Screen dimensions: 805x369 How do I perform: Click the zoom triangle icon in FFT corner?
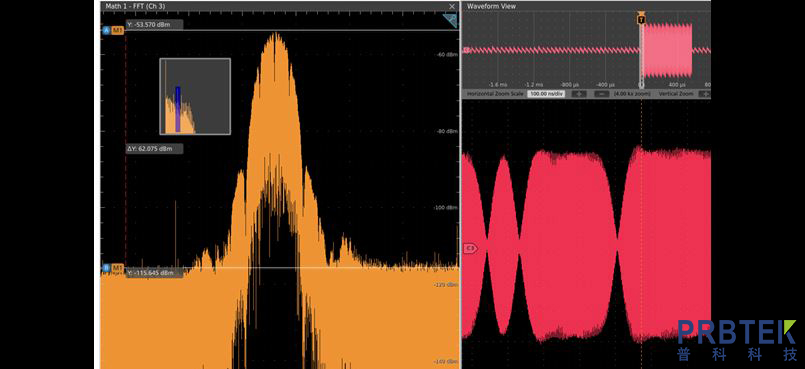click(x=450, y=20)
